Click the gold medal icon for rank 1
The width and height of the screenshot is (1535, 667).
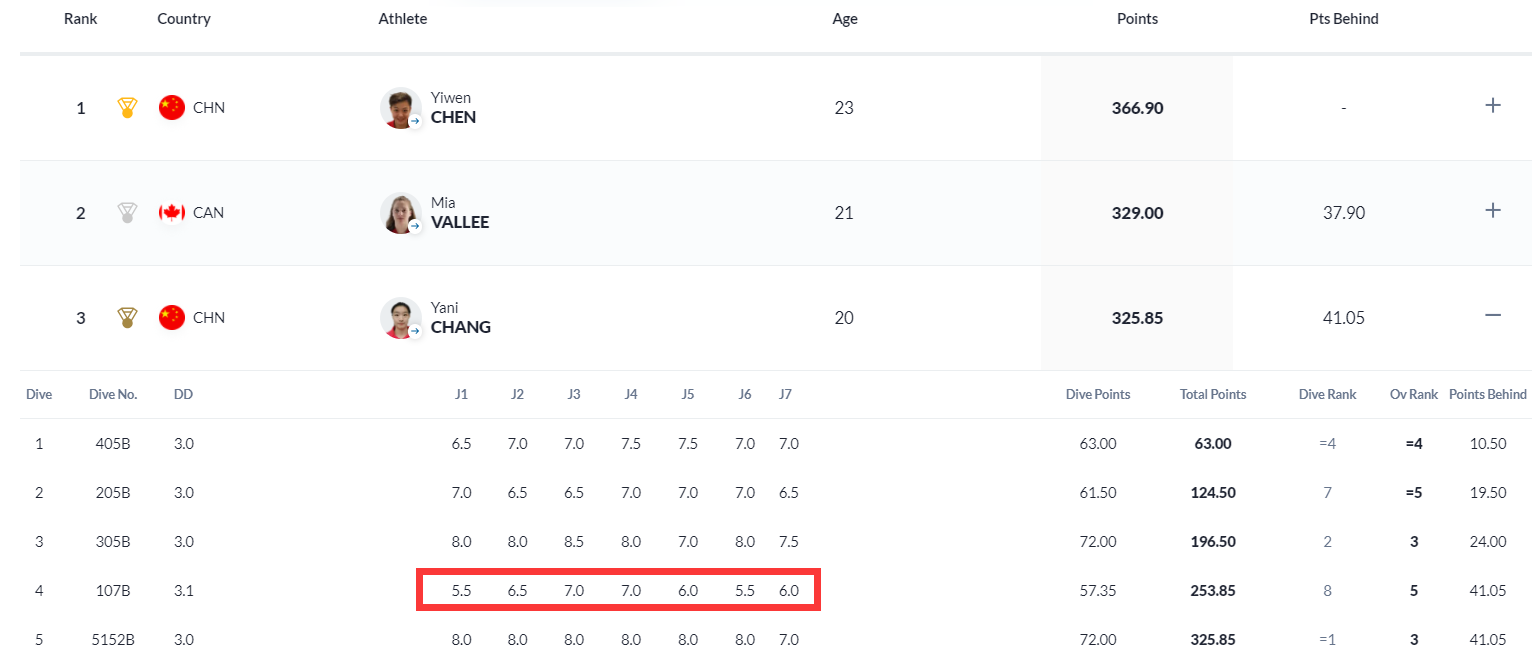127,107
